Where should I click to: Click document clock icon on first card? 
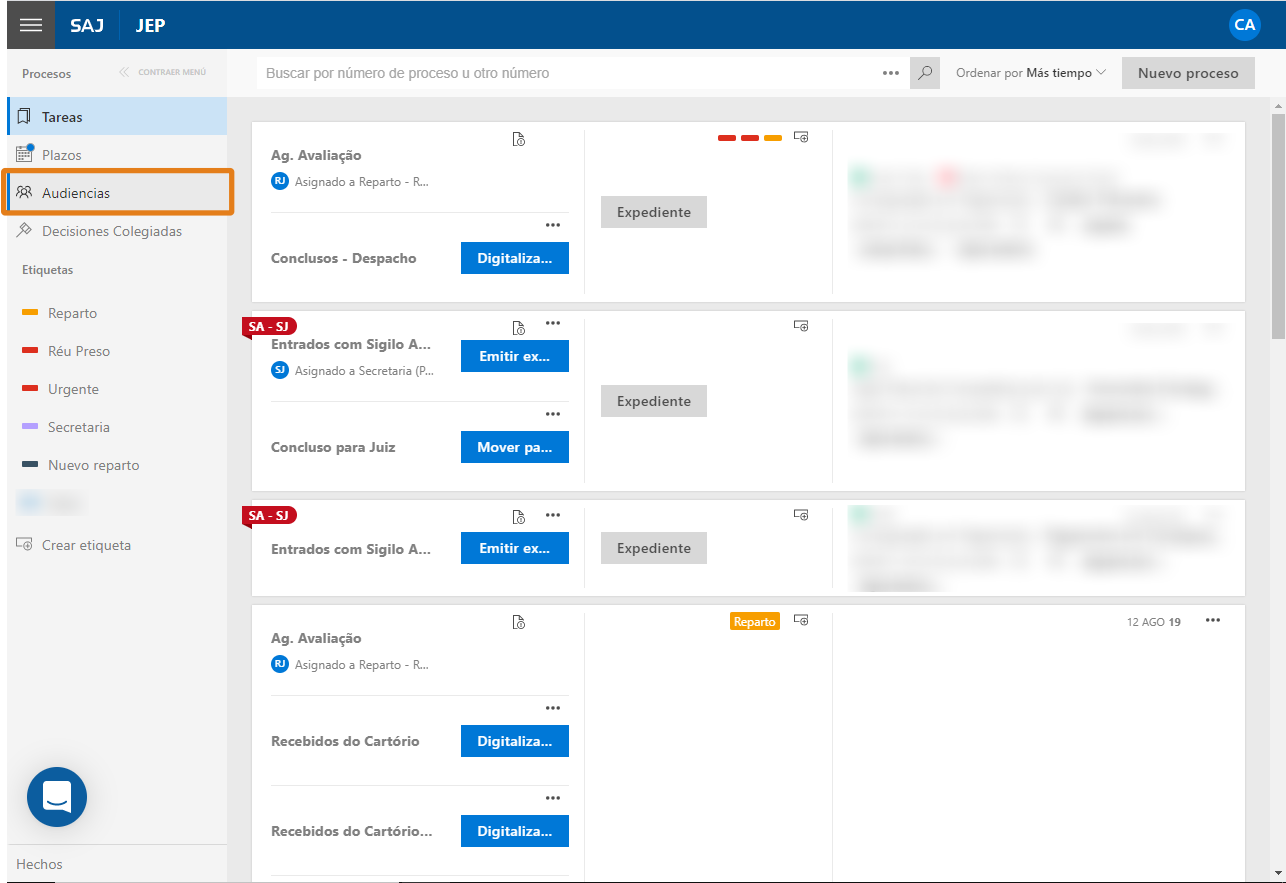pos(518,139)
